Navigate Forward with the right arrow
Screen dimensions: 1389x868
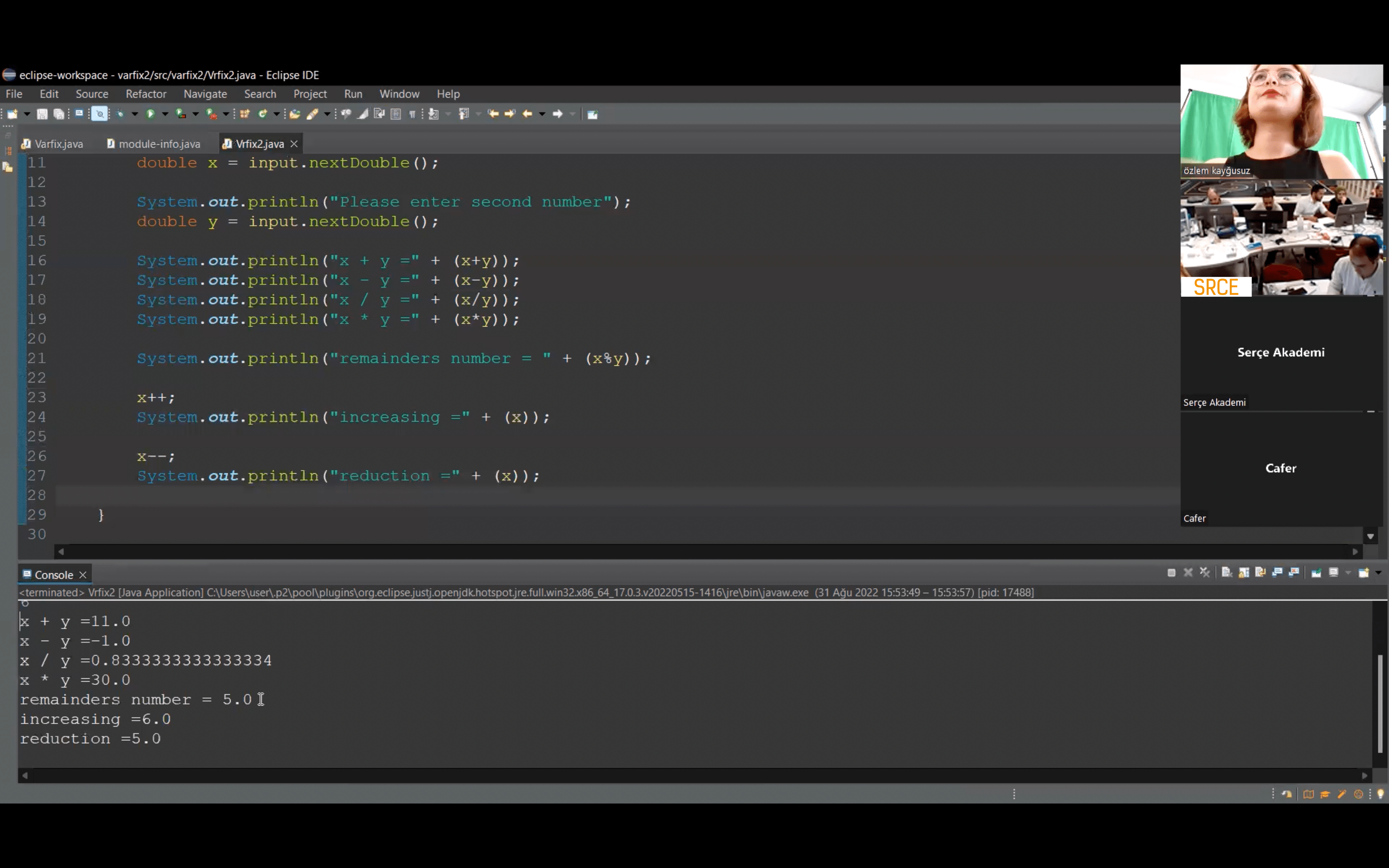tap(557, 114)
